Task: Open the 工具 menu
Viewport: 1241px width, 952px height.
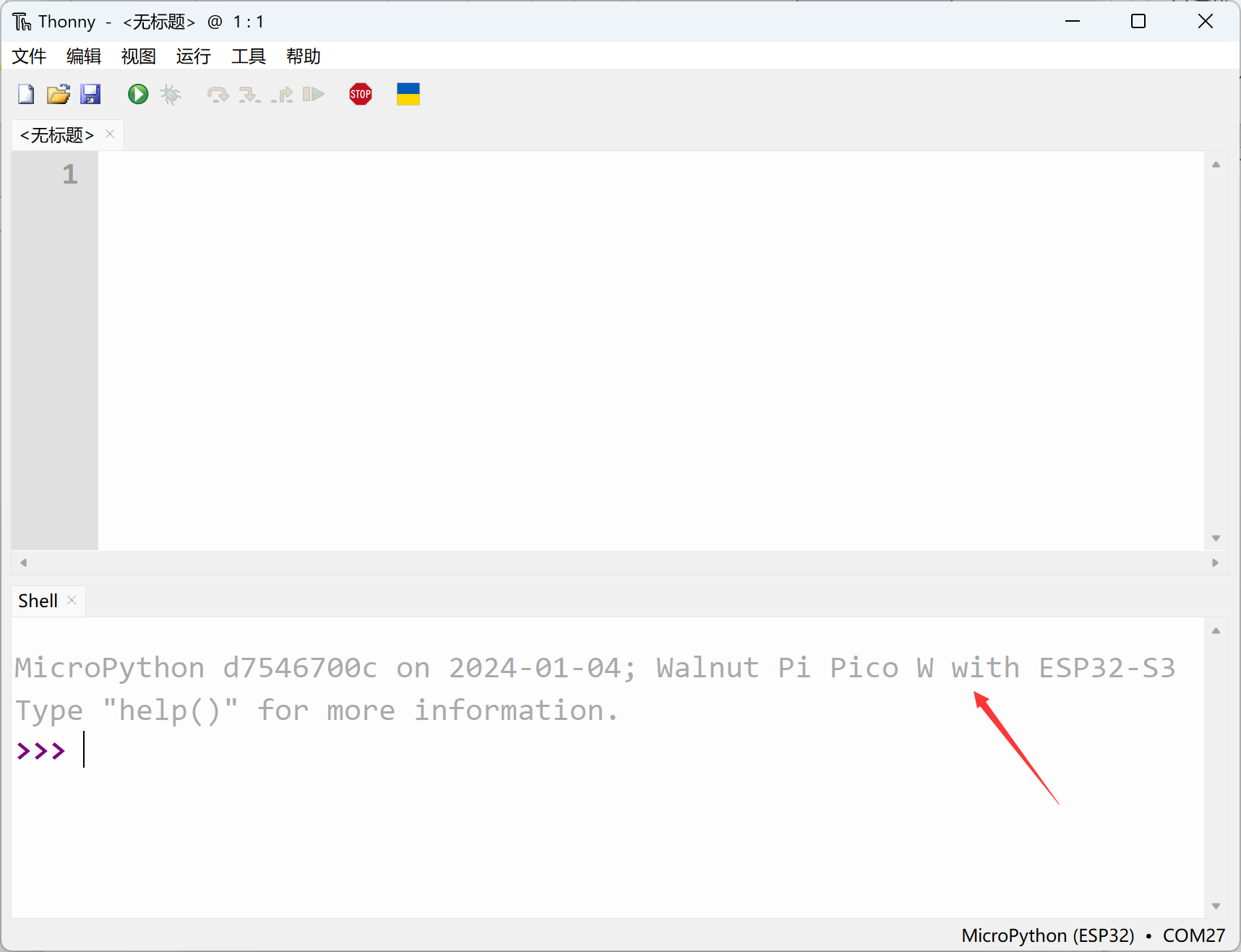Action: [248, 56]
